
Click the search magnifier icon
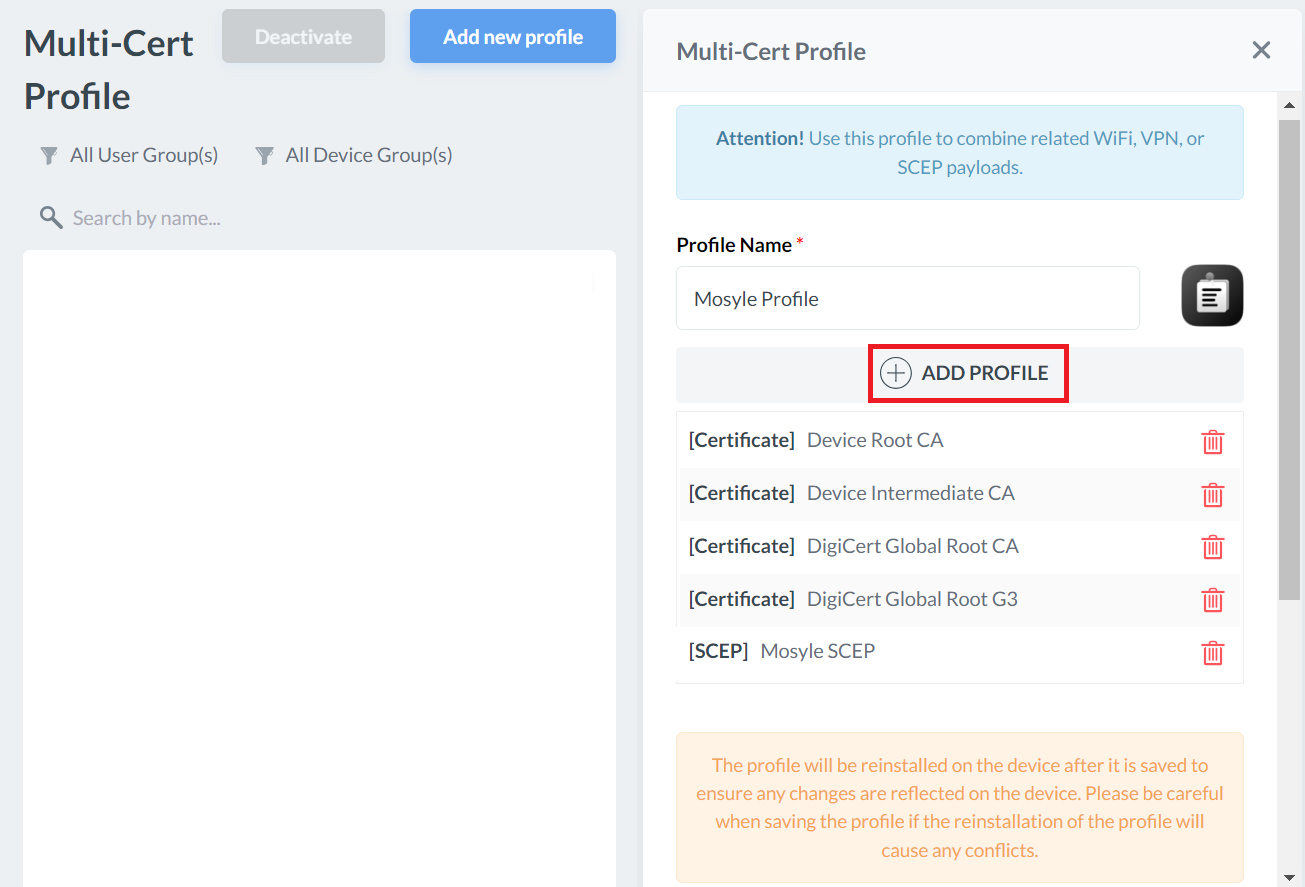50,217
